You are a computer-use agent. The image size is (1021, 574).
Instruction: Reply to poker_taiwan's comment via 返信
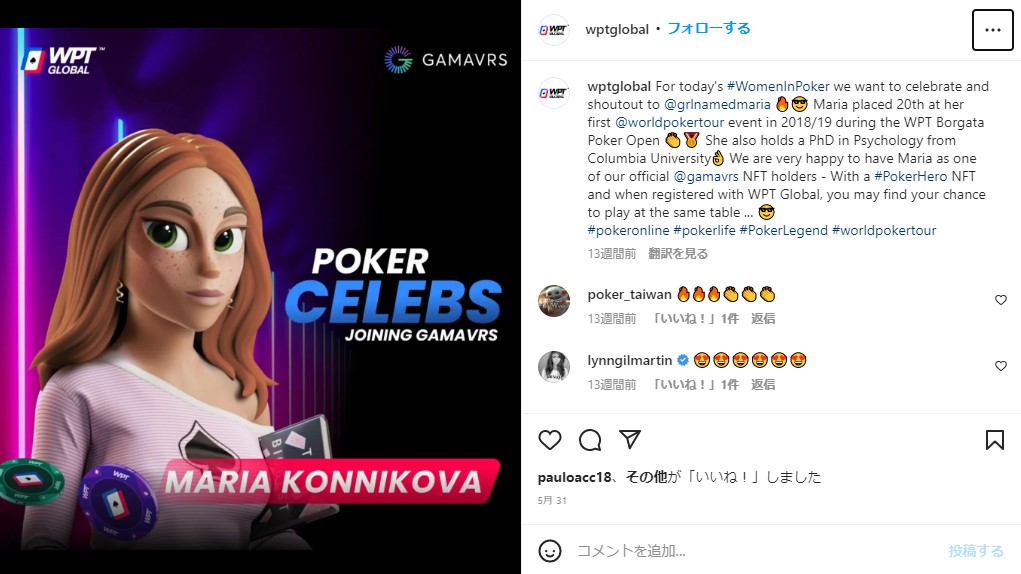coord(763,318)
